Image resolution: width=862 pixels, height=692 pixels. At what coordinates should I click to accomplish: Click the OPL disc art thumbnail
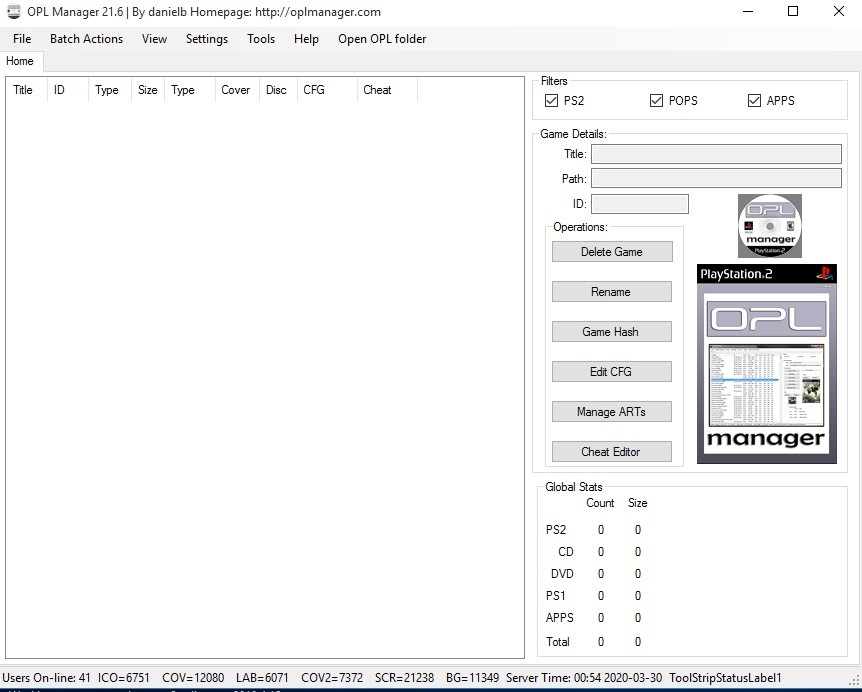pyautogui.click(x=769, y=225)
